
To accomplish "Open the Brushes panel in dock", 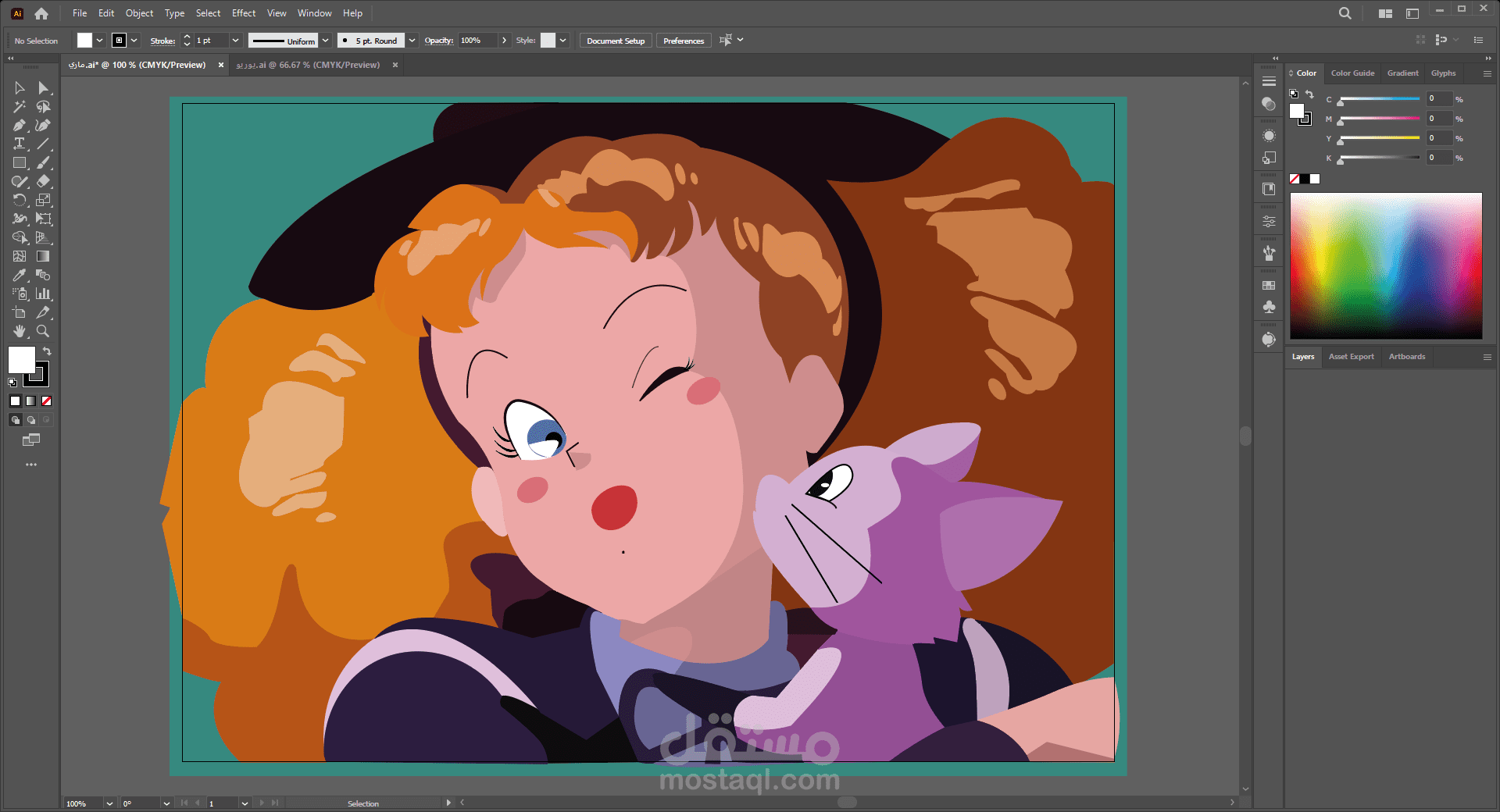I will pos(1269,253).
